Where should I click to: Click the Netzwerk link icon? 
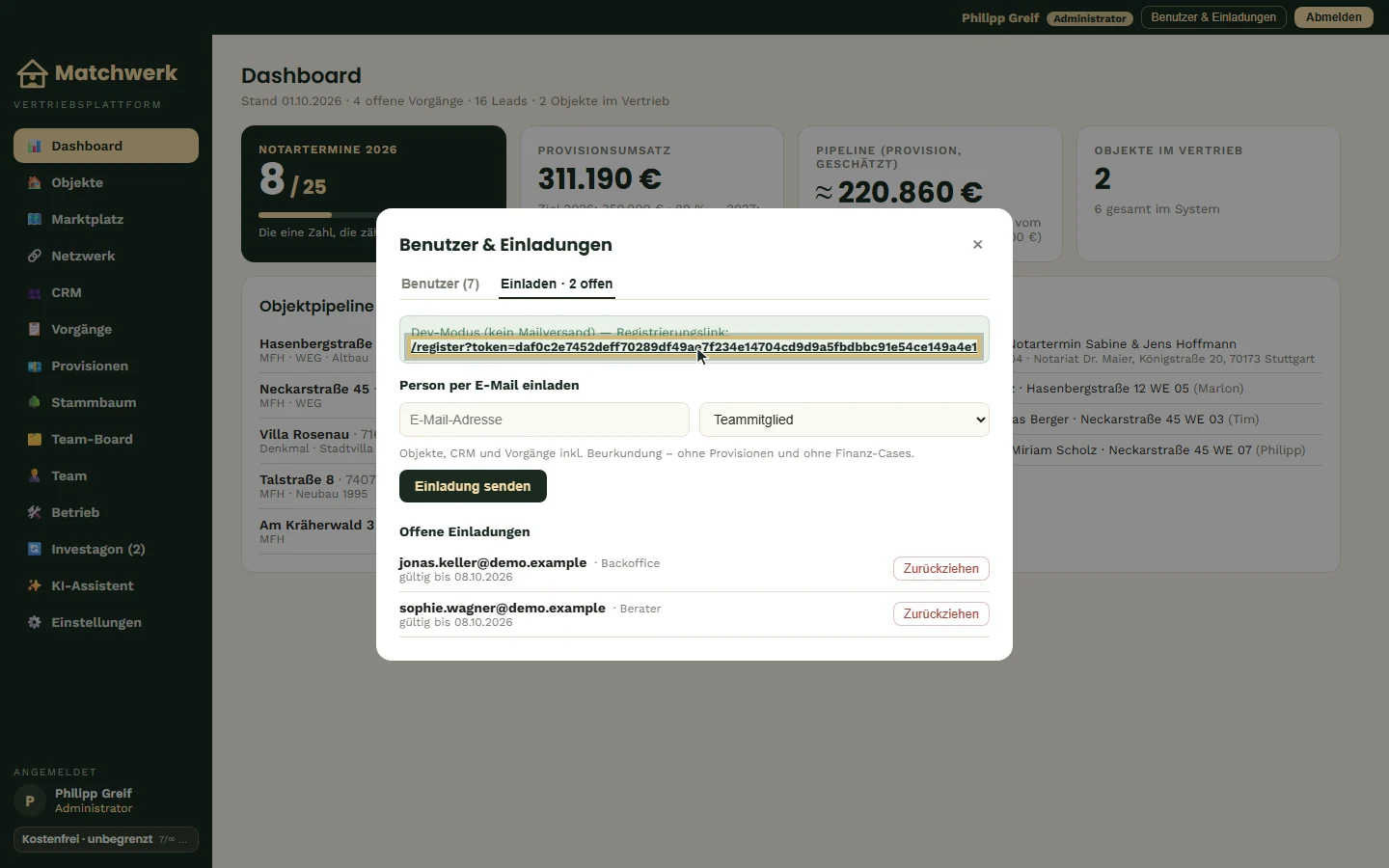[x=35, y=257]
